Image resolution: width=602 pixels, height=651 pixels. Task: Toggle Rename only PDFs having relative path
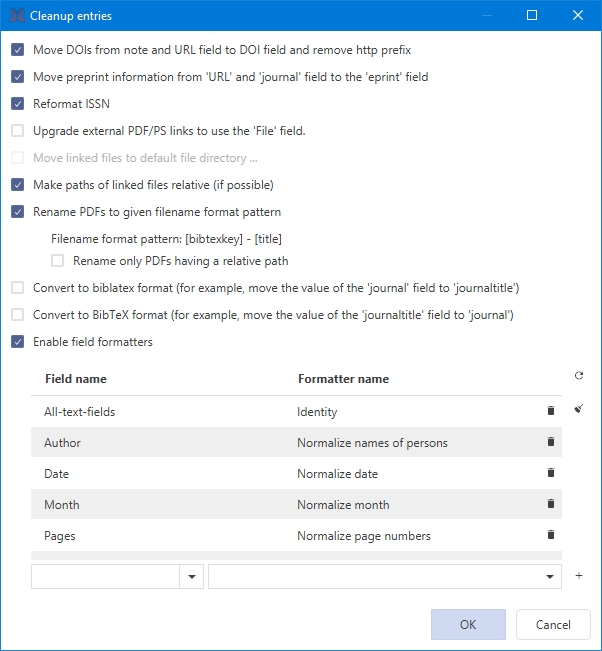point(58,261)
